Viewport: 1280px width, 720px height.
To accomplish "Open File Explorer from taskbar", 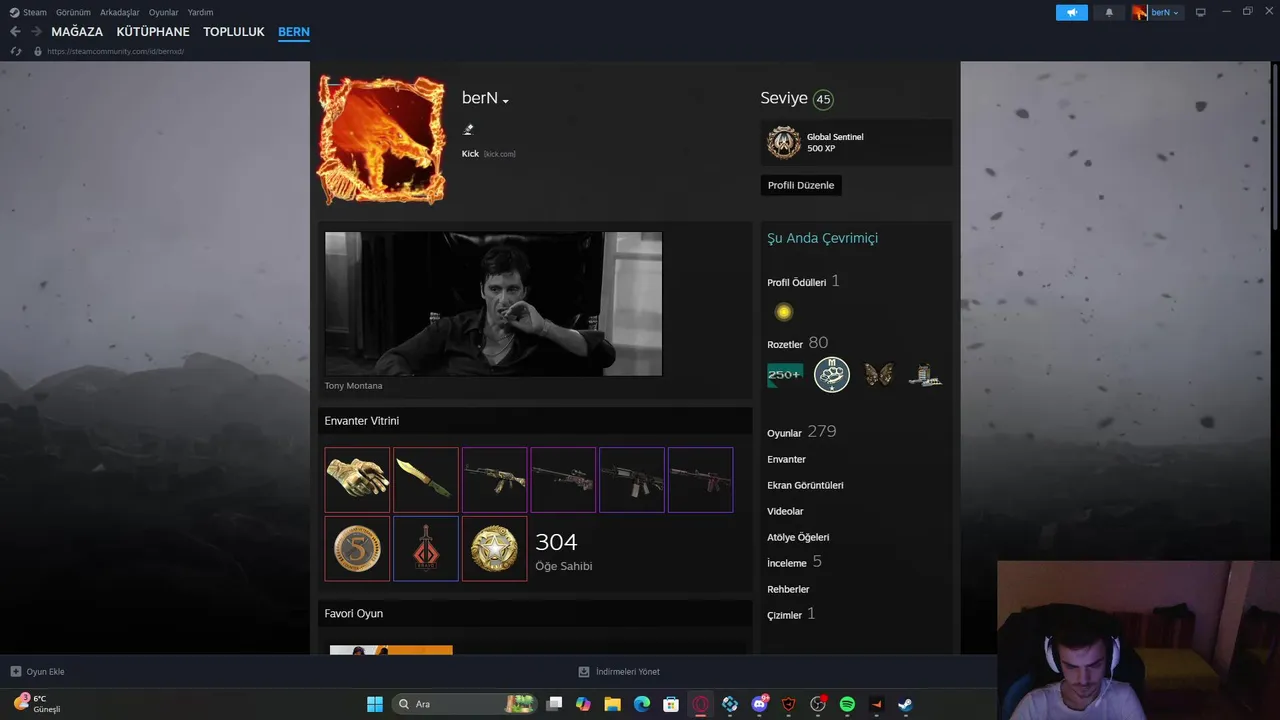I will [612, 704].
